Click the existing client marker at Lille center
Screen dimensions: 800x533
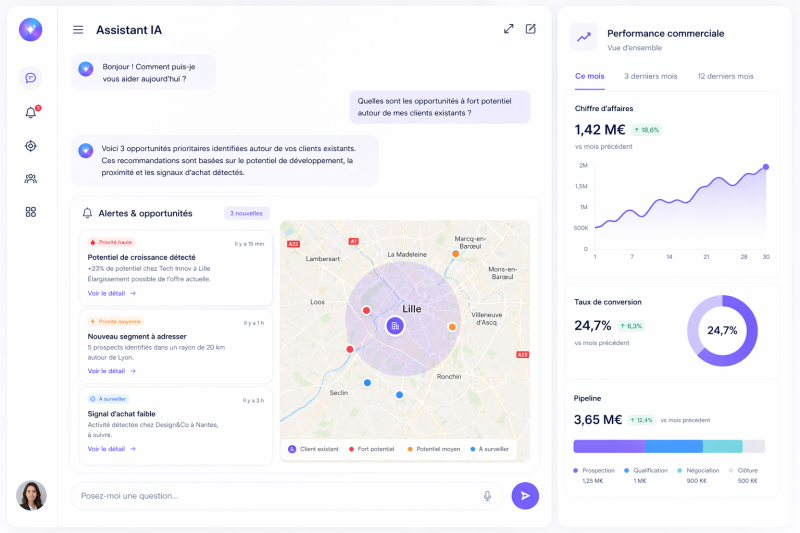point(394,325)
